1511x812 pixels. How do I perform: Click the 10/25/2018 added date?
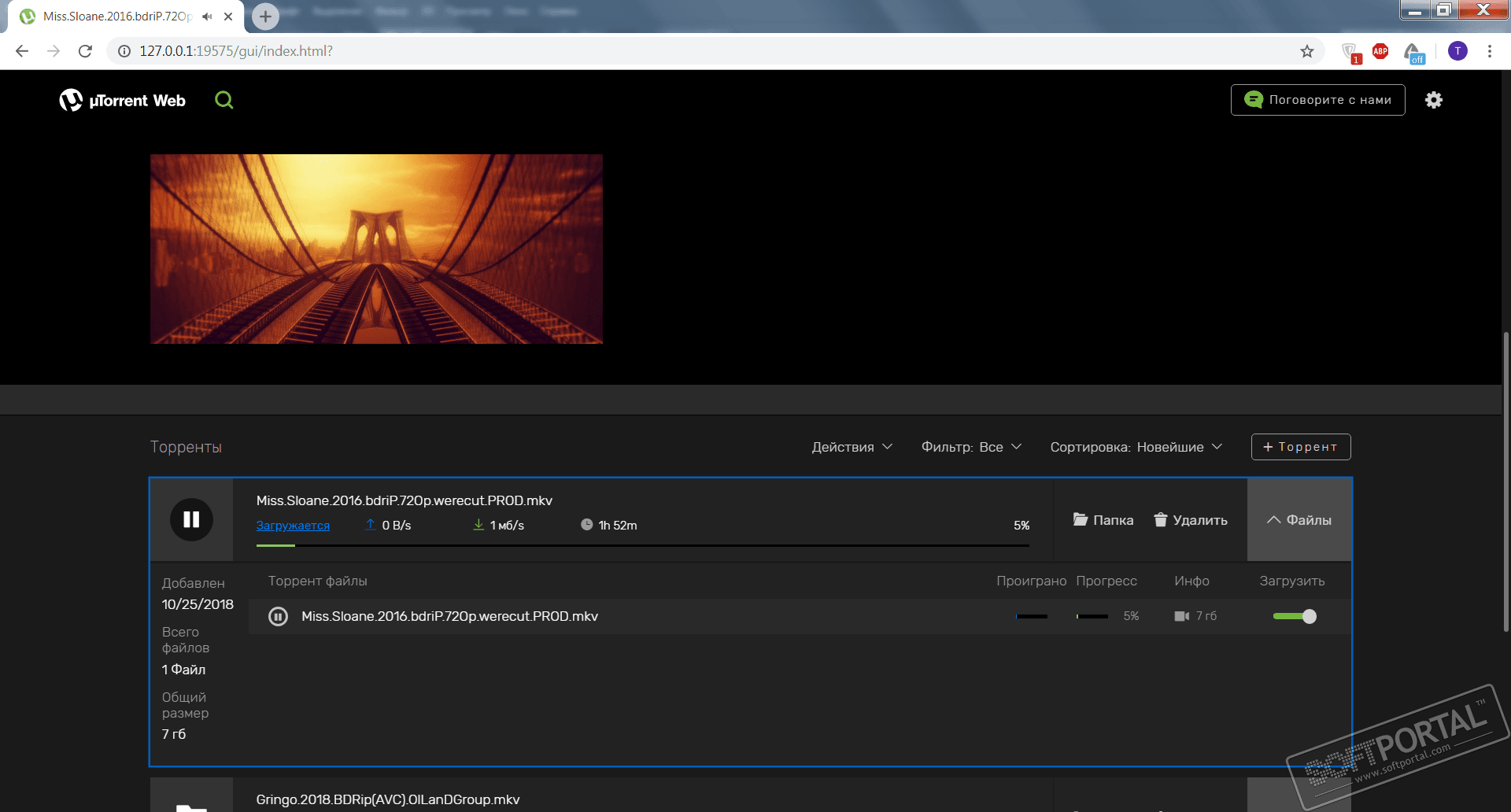[x=198, y=604]
